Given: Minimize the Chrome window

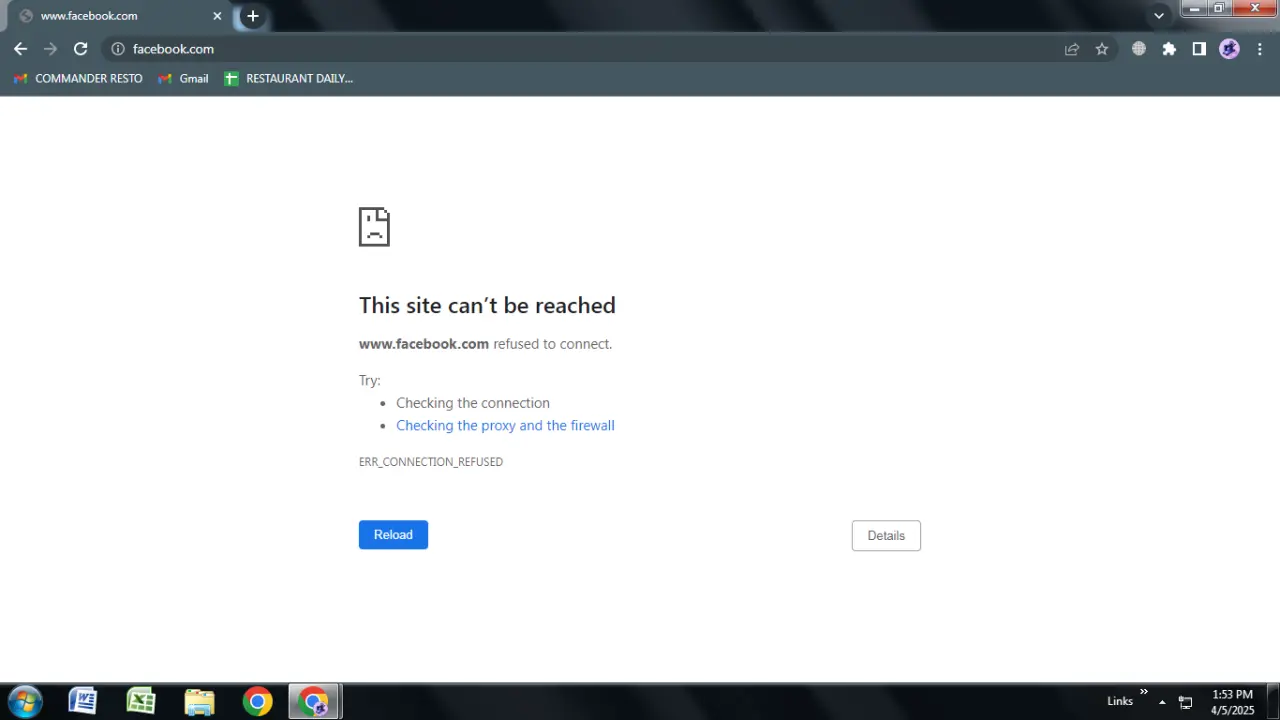Looking at the screenshot, I should pyautogui.click(x=1194, y=8).
